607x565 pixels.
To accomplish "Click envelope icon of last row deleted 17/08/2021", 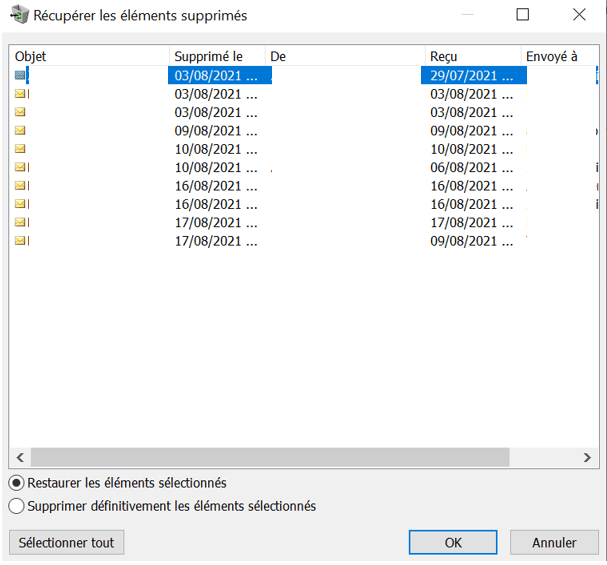I will (x=20, y=241).
